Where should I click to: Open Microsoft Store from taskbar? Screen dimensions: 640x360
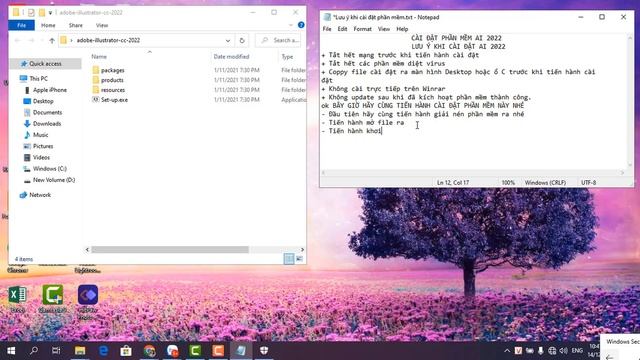(126, 351)
